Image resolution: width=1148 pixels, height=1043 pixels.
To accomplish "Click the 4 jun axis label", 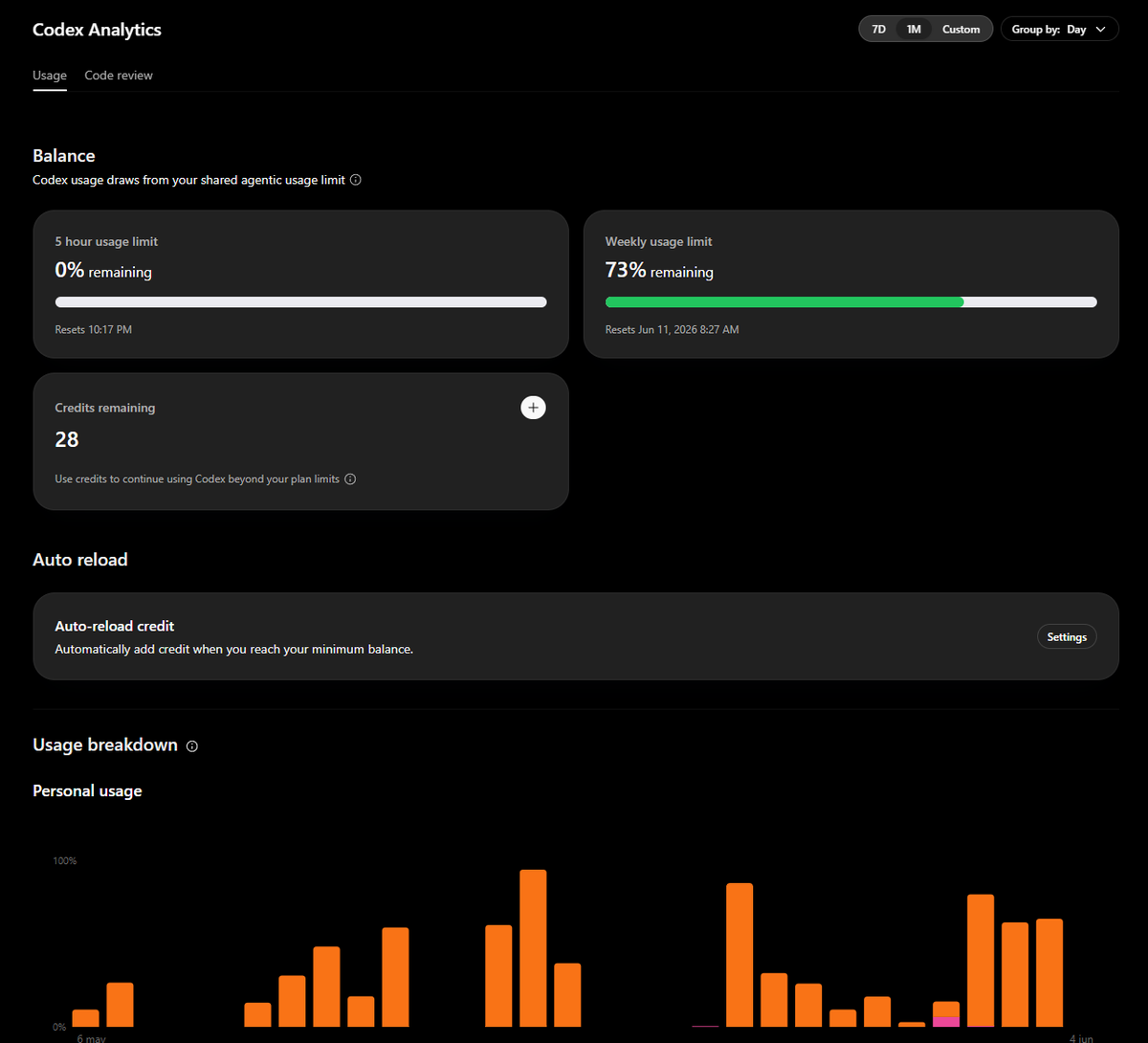I will [1081, 1038].
